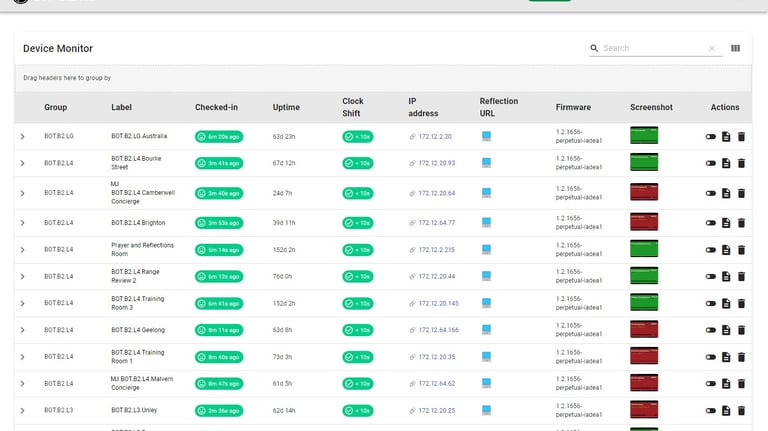Expand the Range Review 2 row
Screen dimensions: 768x431
[x=23, y=277]
